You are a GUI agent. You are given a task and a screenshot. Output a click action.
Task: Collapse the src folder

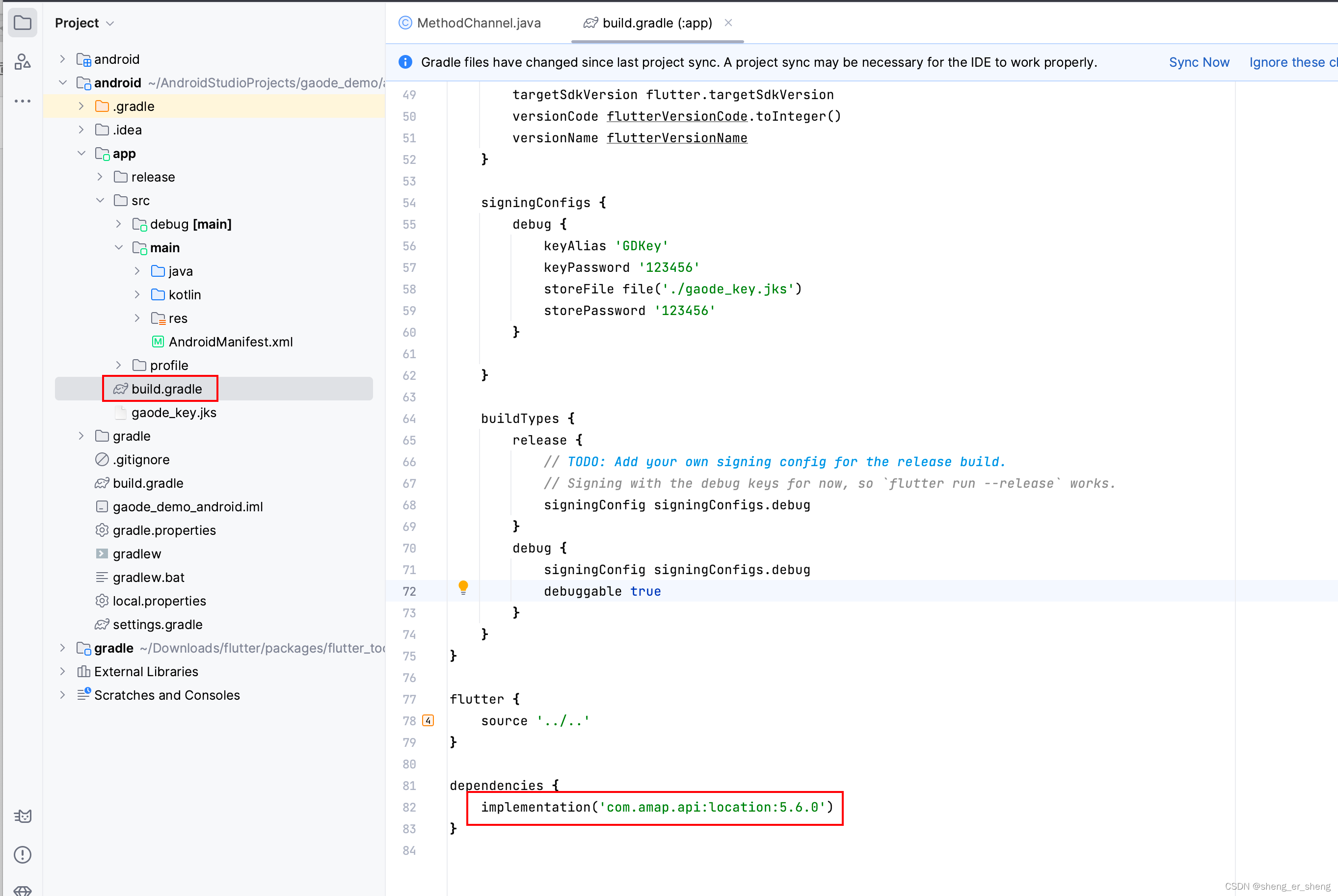pyautogui.click(x=100, y=201)
